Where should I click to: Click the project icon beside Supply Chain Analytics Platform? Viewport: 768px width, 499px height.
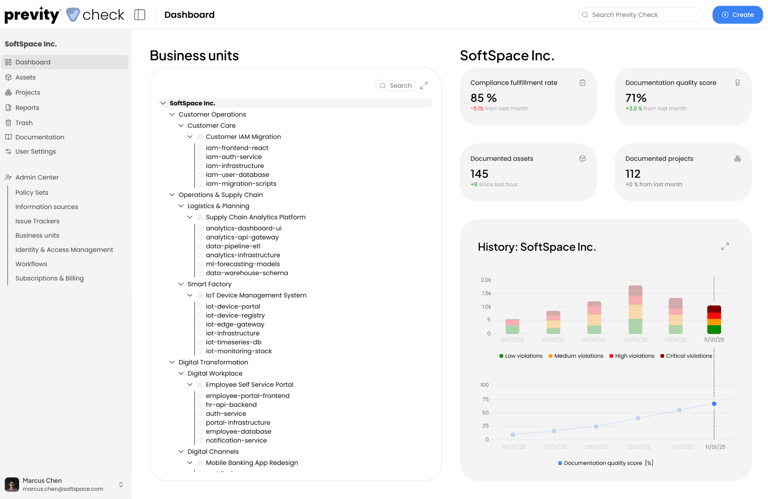click(200, 217)
